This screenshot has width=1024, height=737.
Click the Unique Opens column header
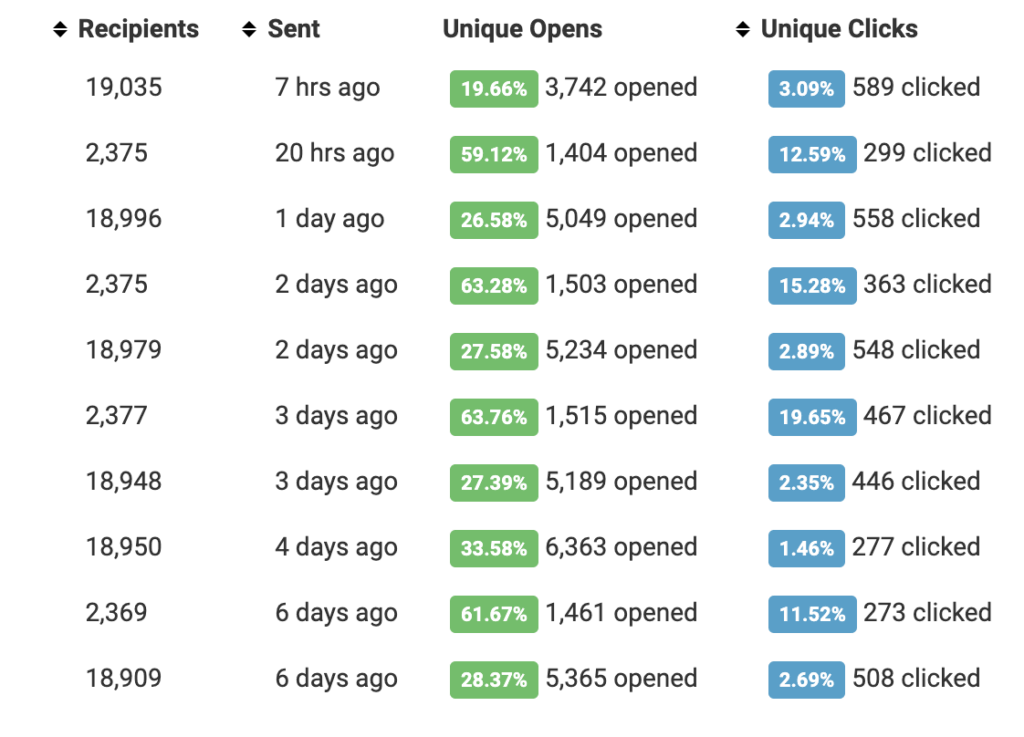pos(522,30)
